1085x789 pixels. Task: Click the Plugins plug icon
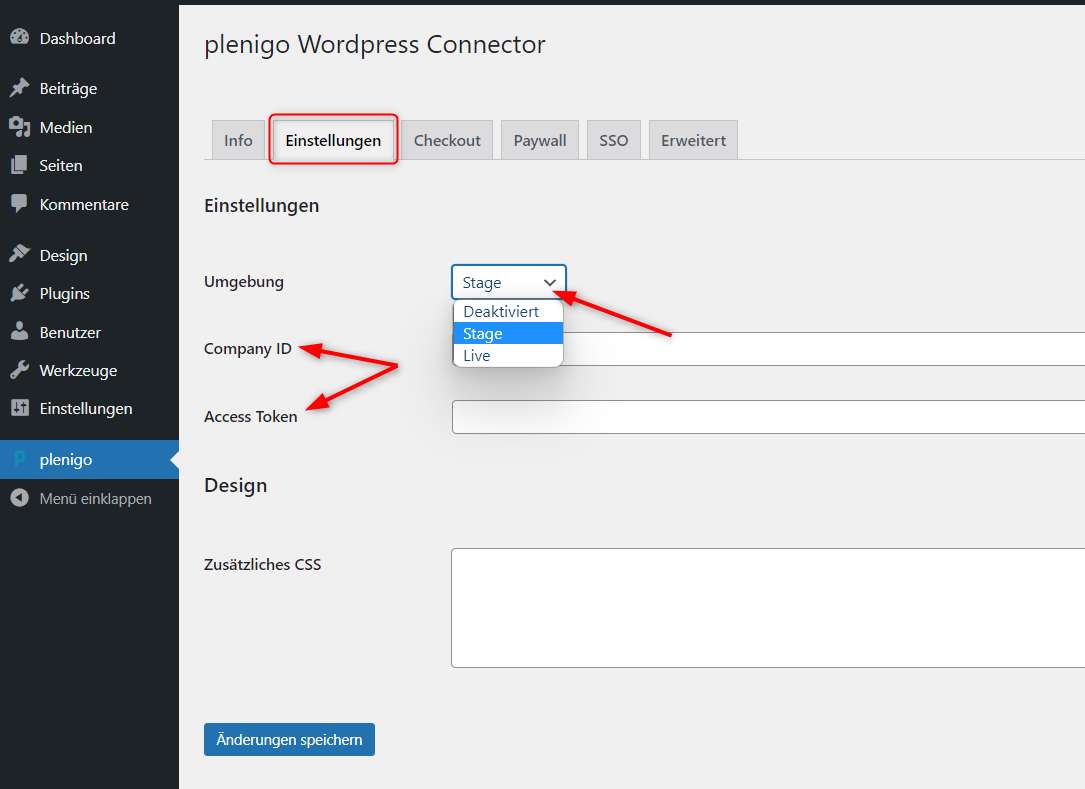[19, 293]
